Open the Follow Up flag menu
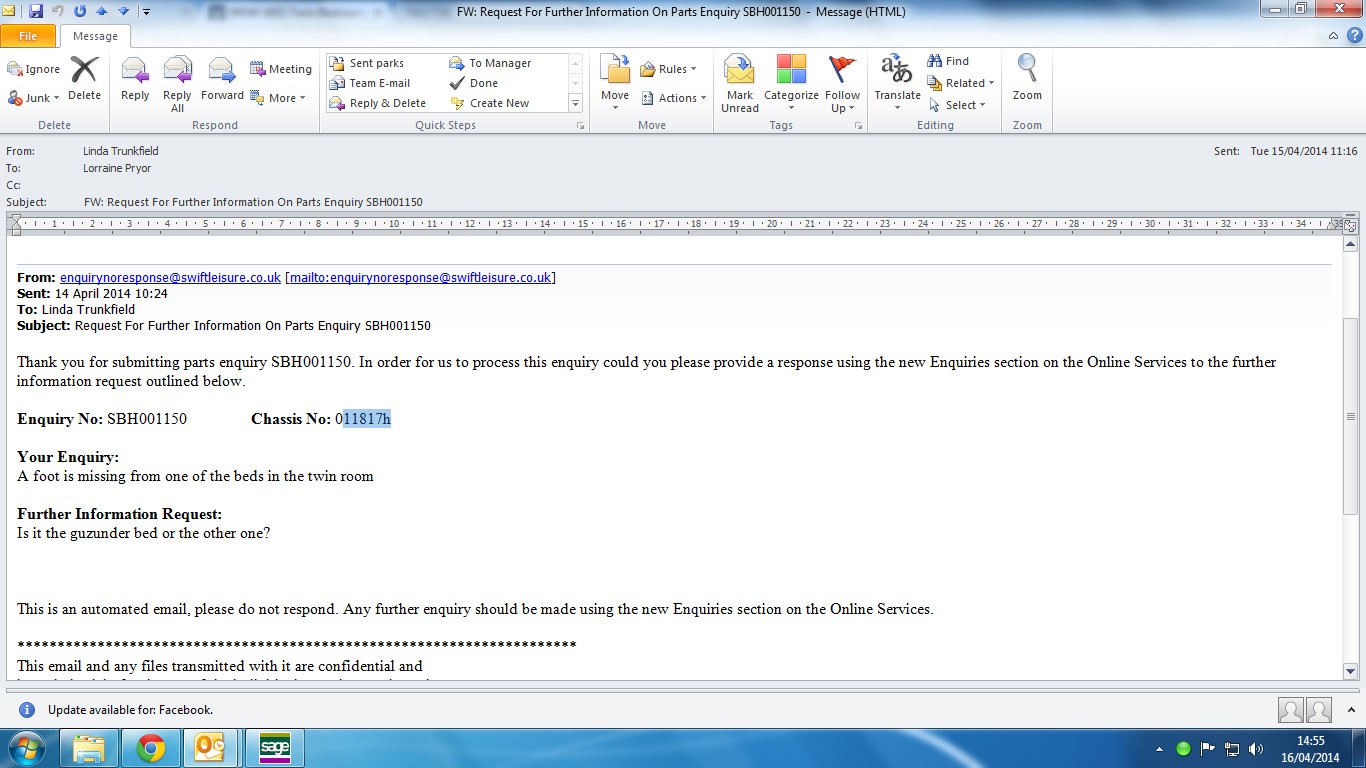This screenshot has height=768, width=1366. pos(843,84)
